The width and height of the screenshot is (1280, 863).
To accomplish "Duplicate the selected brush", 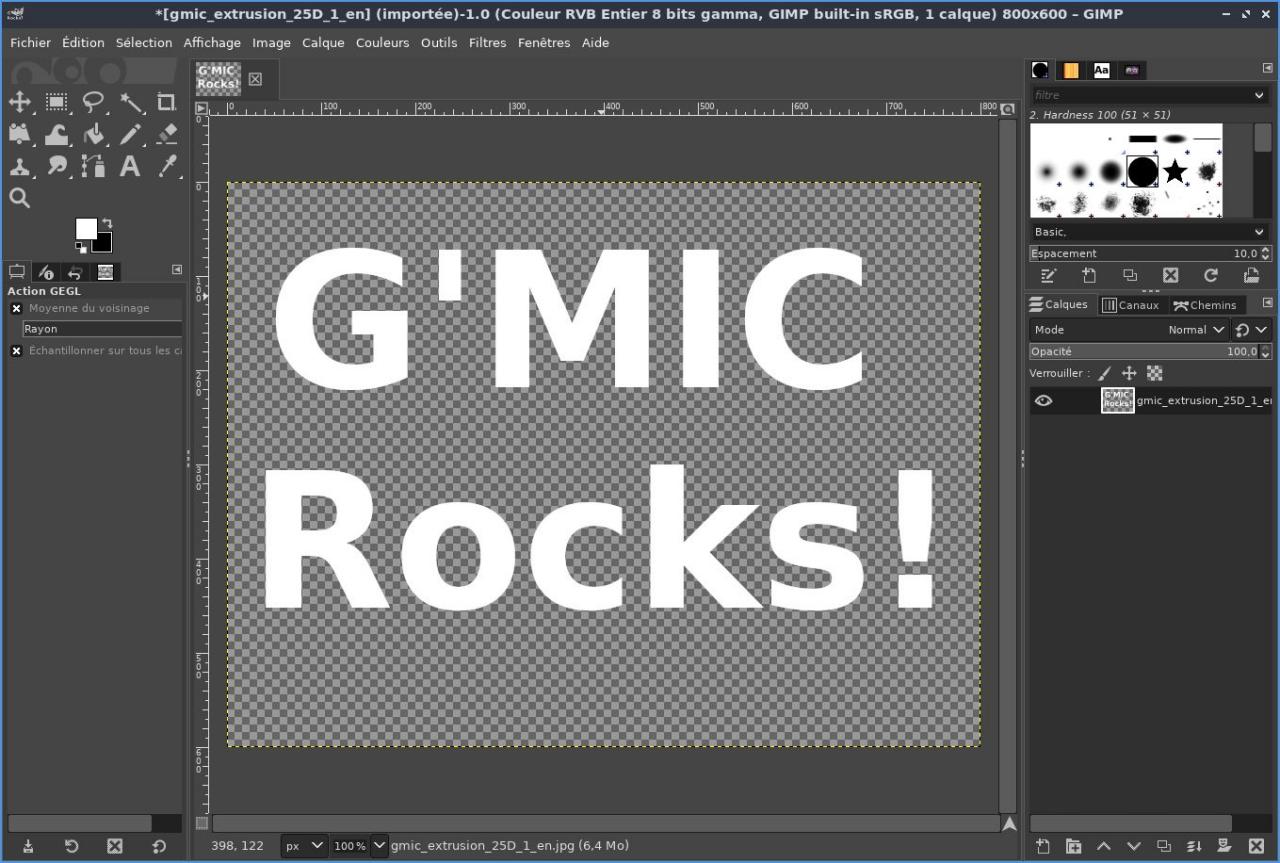I will [1130, 276].
